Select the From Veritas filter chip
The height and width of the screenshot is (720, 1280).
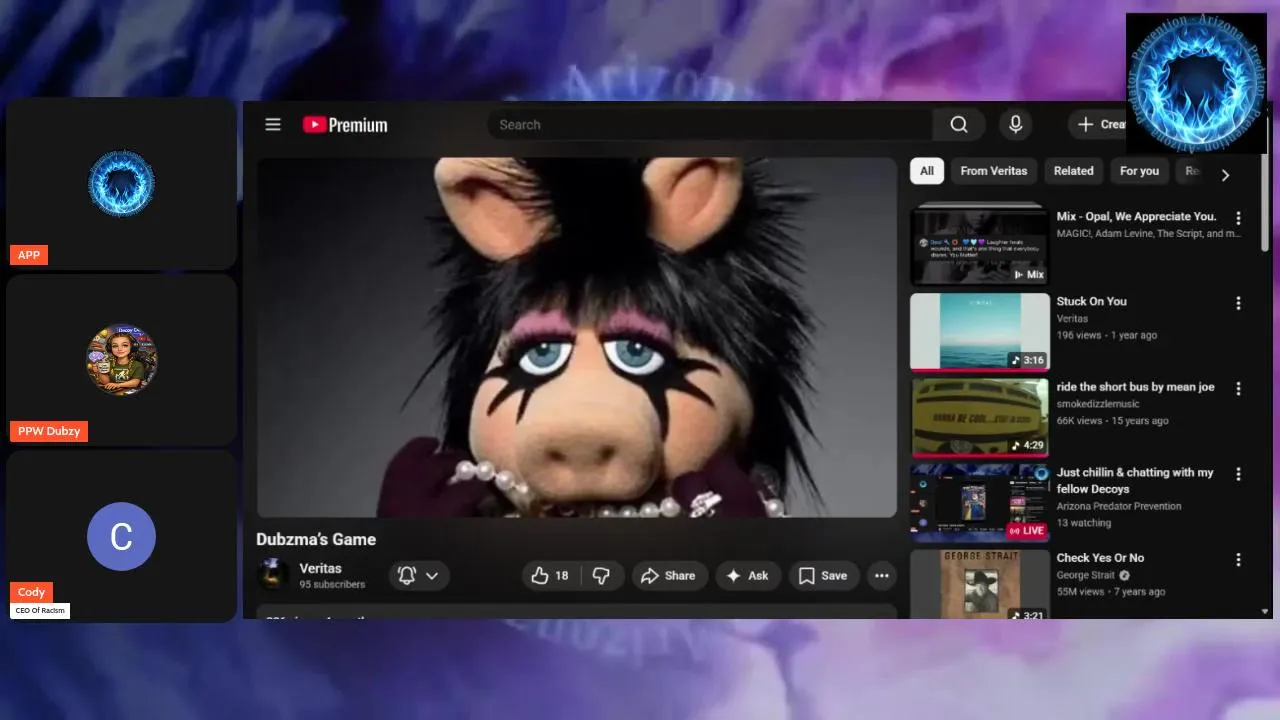994,171
